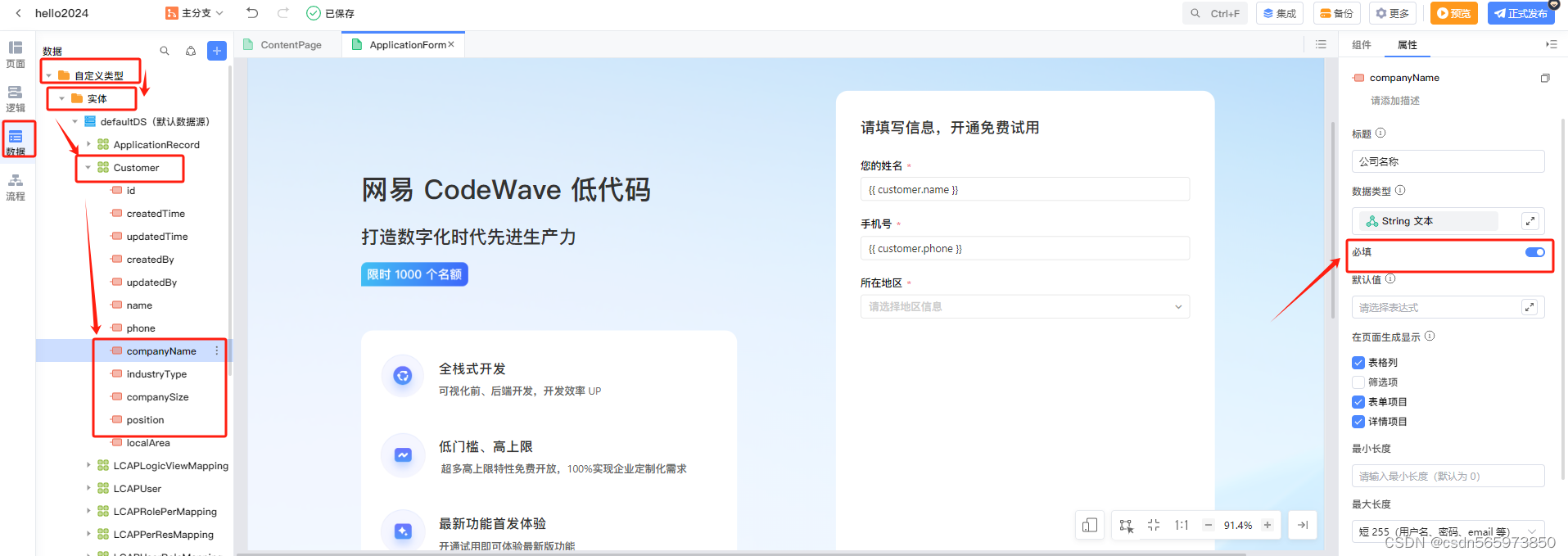The height and width of the screenshot is (556, 1568).
Task: Collapse the Customer entity
Action: coord(88,167)
